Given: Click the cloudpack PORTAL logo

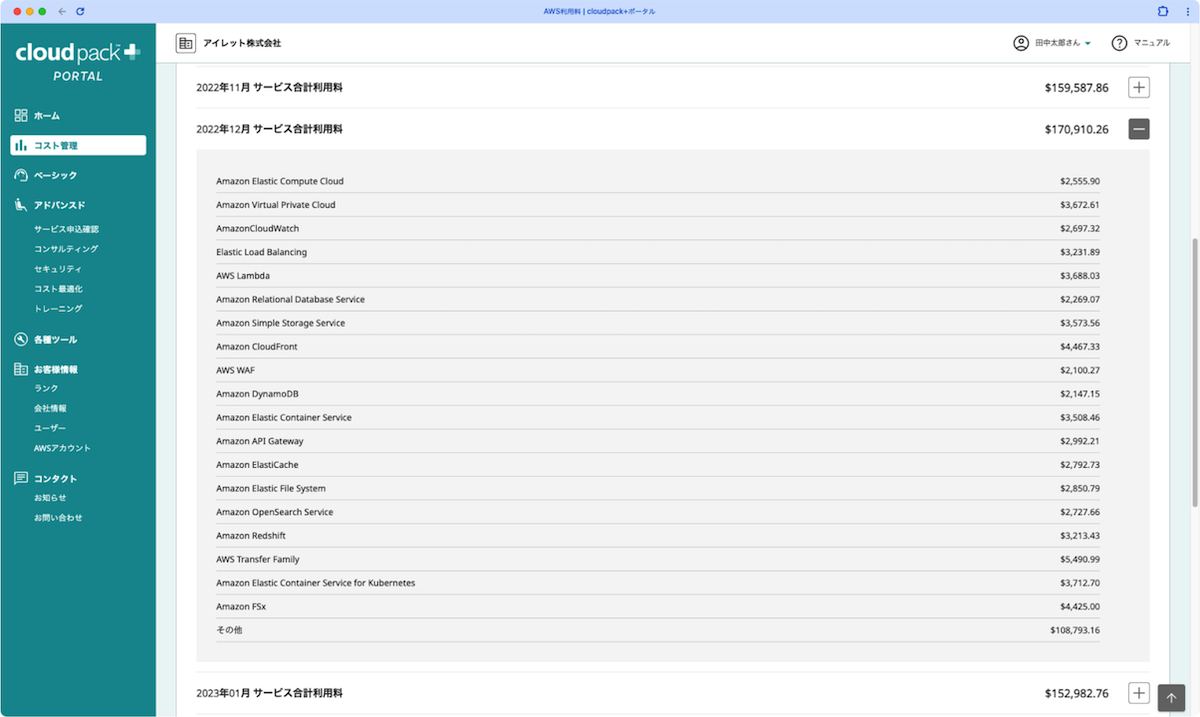Looking at the screenshot, I should point(78,62).
